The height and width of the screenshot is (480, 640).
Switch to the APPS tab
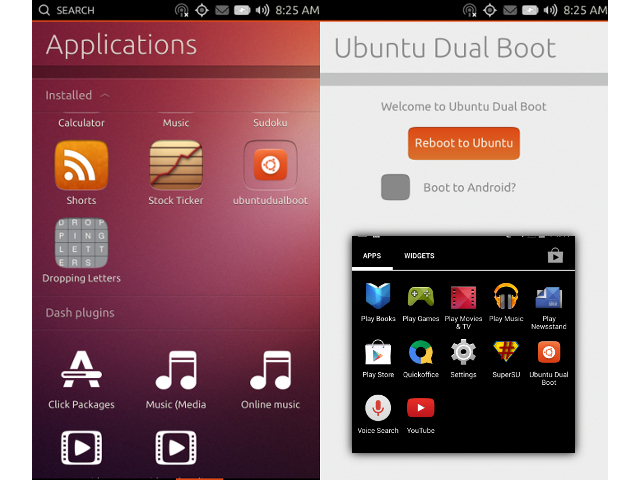coord(372,256)
